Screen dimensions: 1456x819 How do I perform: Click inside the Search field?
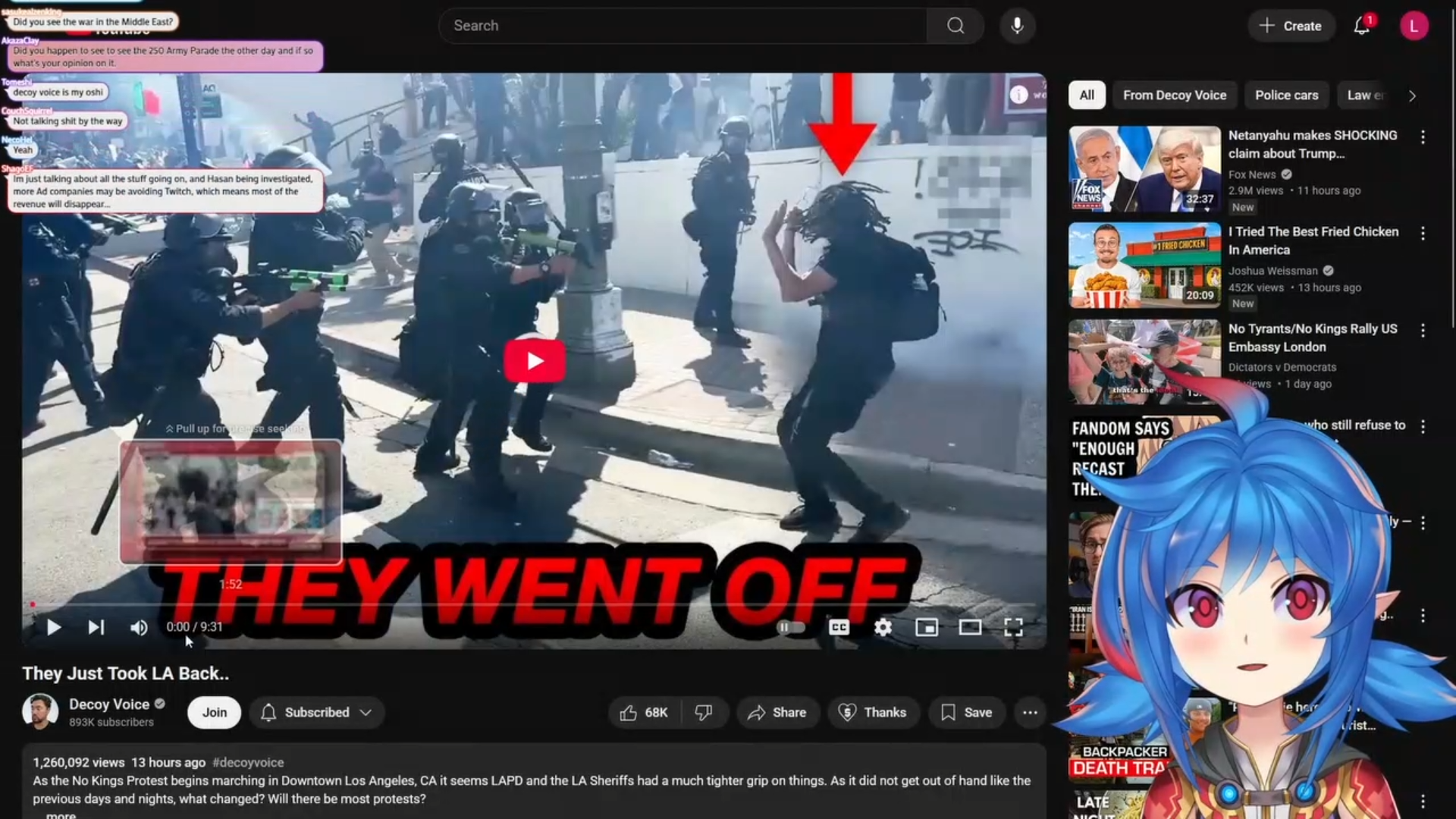pos(682,26)
